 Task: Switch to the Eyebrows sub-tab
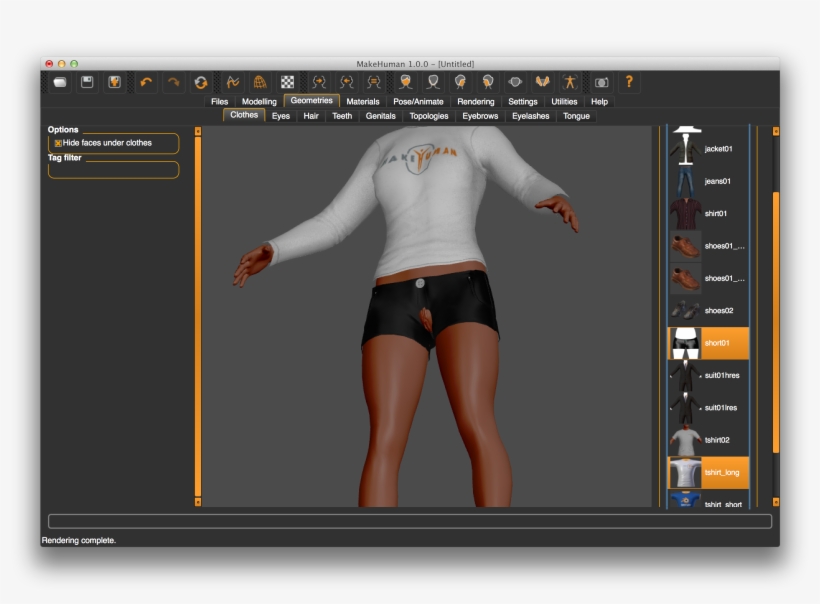[x=480, y=116]
